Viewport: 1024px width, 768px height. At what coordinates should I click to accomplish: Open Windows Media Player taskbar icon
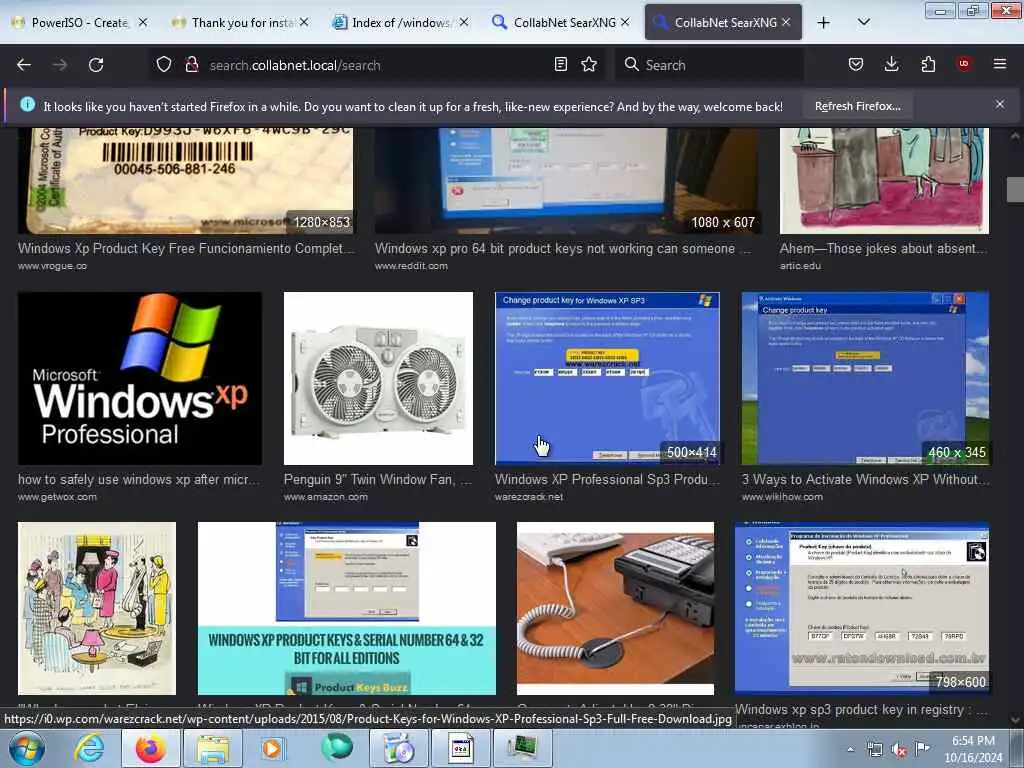coord(272,748)
